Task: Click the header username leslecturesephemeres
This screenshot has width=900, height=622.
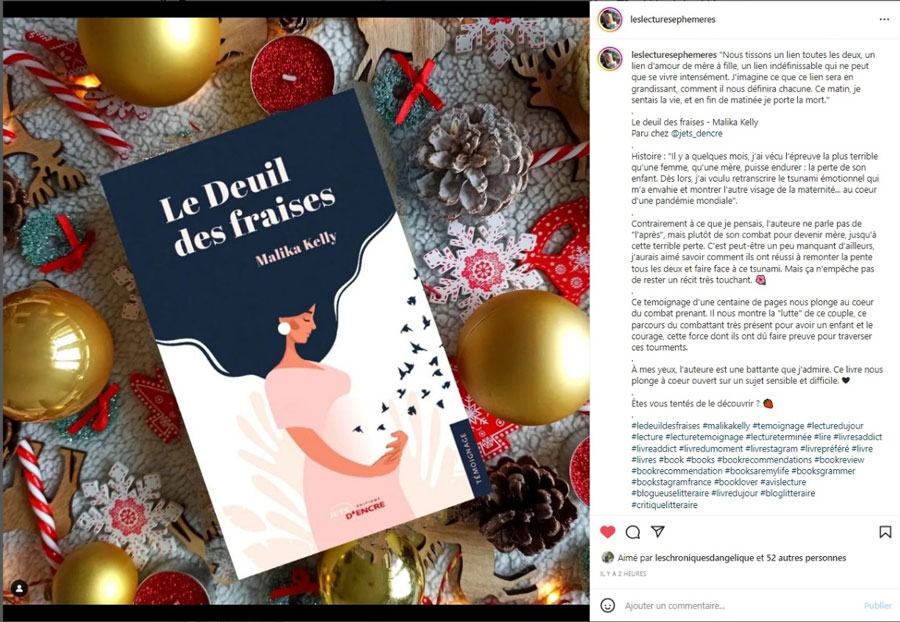Action: (673, 19)
